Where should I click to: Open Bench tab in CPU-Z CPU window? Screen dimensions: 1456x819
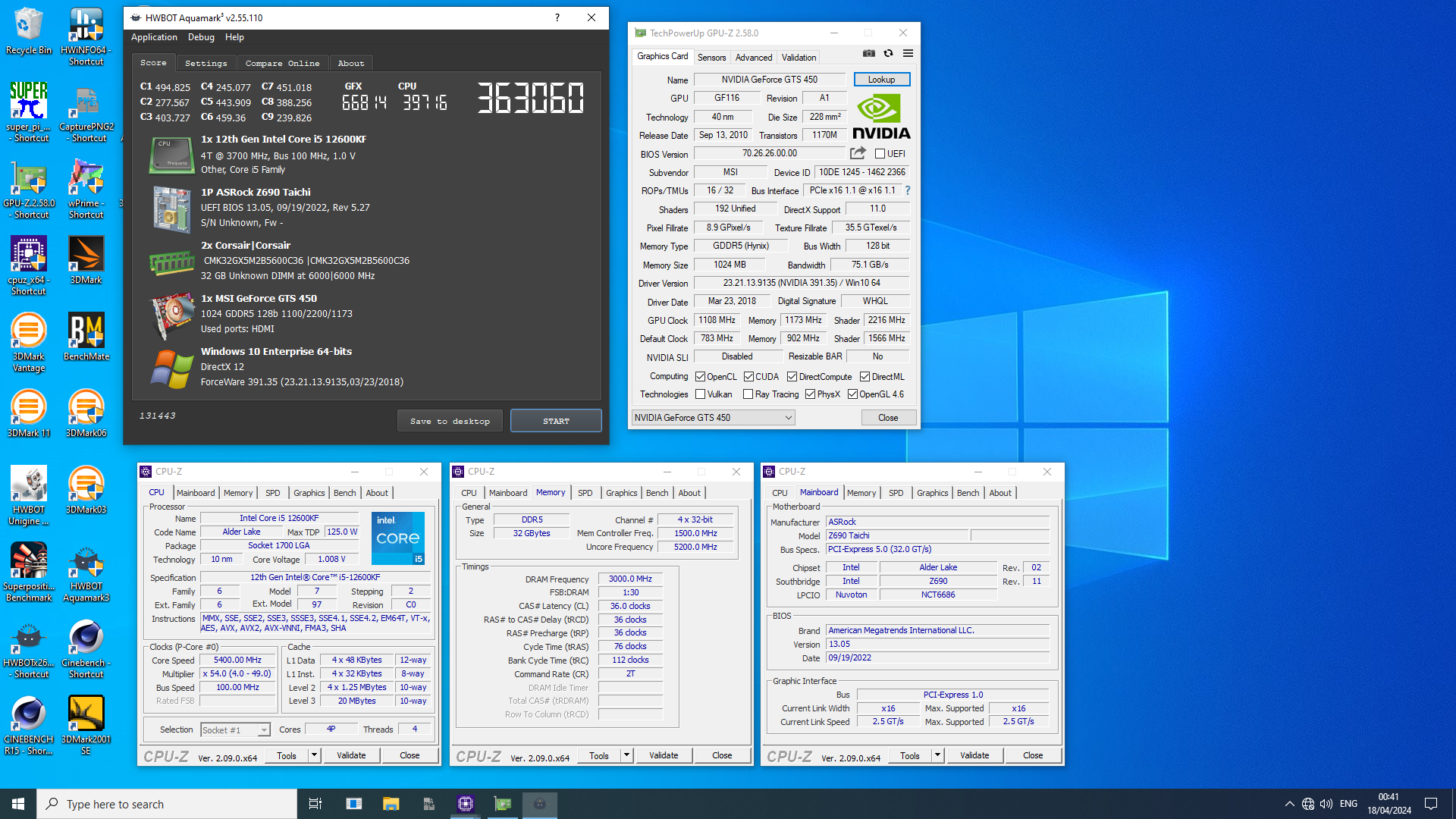[x=344, y=493]
